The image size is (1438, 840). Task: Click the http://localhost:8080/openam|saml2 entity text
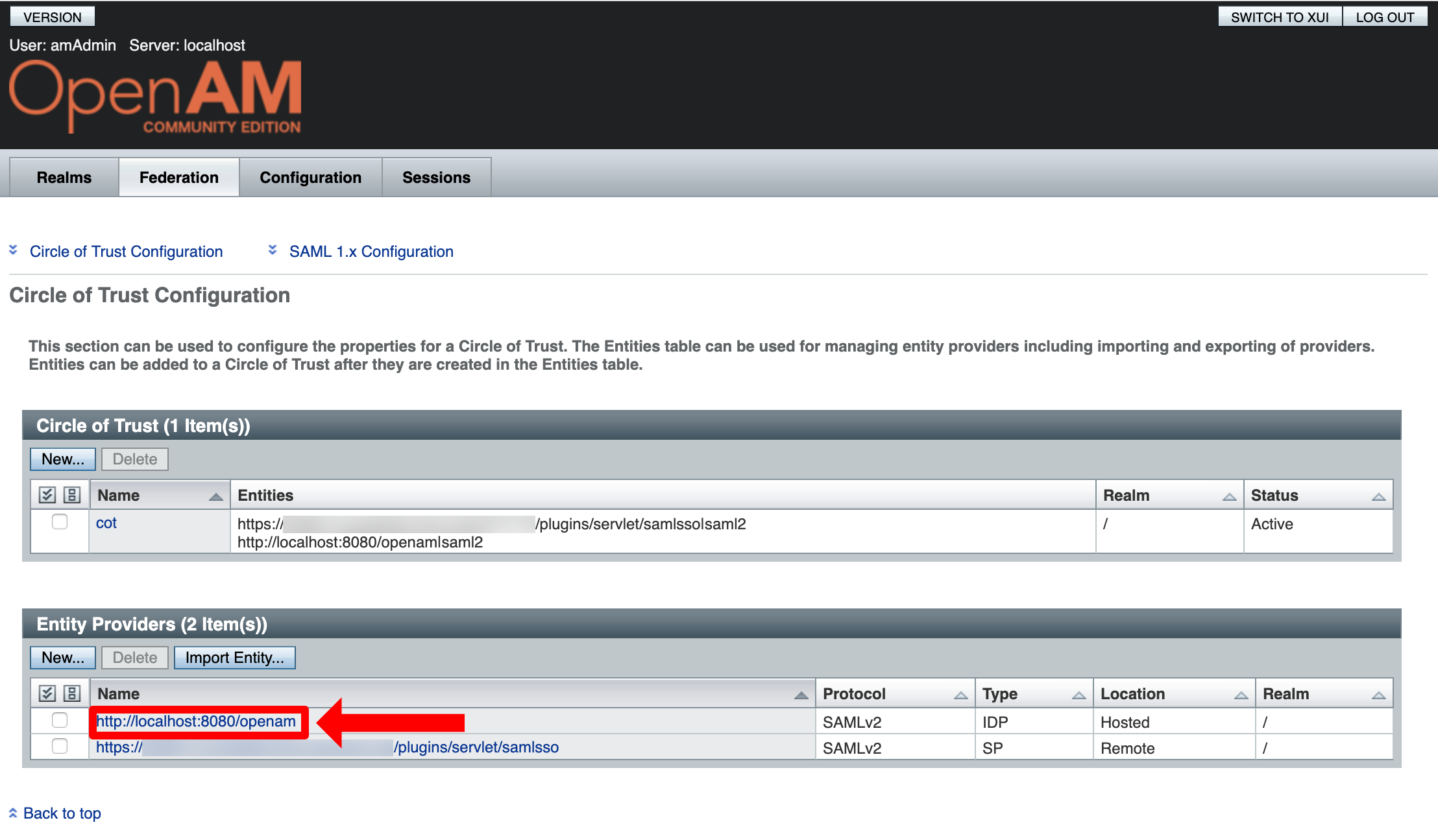[x=360, y=542]
